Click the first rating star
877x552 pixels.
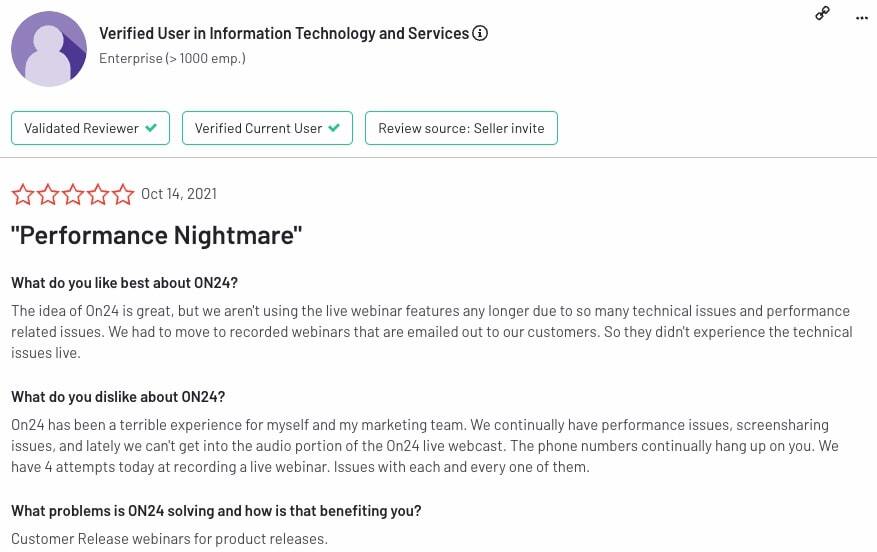(22, 194)
